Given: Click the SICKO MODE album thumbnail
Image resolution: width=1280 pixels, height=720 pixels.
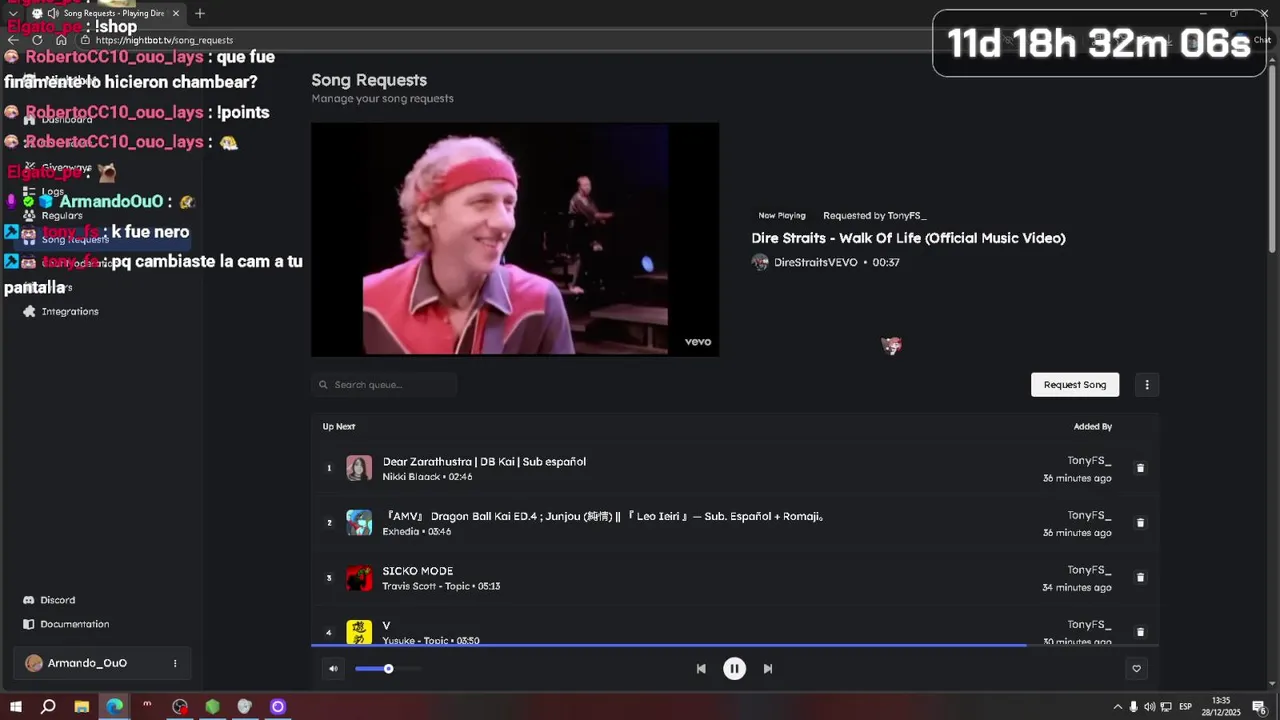Looking at the screenshot, I should (x=359, y=578).
